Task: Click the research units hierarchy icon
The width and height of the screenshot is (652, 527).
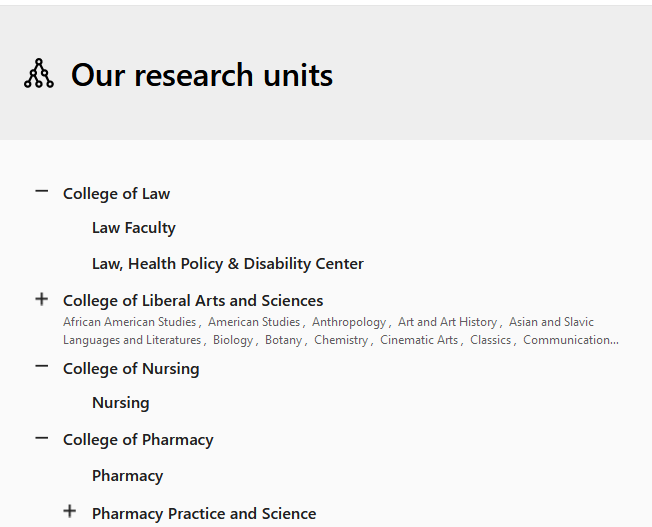Action: point(39,74)
